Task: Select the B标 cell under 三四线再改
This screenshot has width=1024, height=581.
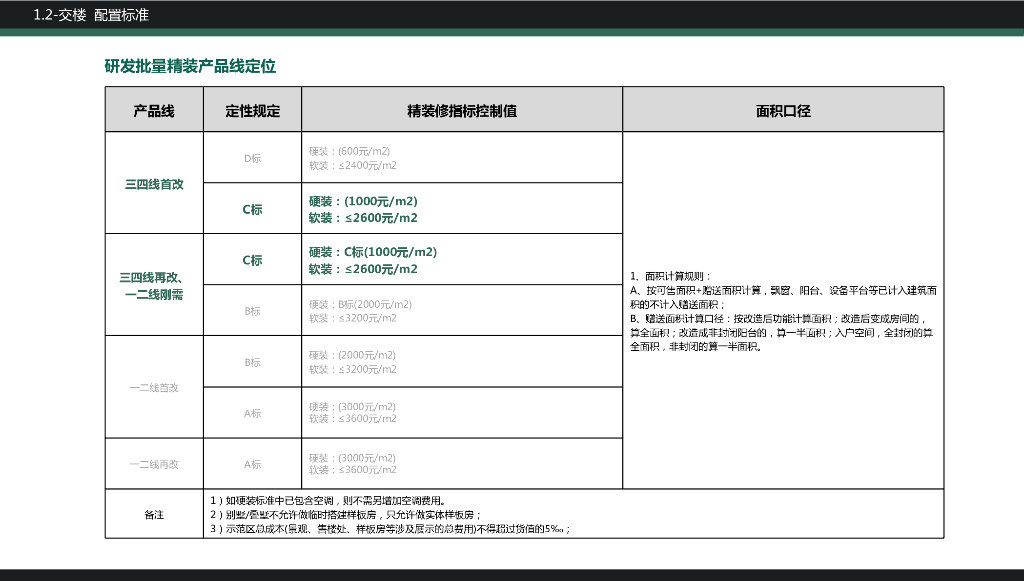Action: (253, 310)
